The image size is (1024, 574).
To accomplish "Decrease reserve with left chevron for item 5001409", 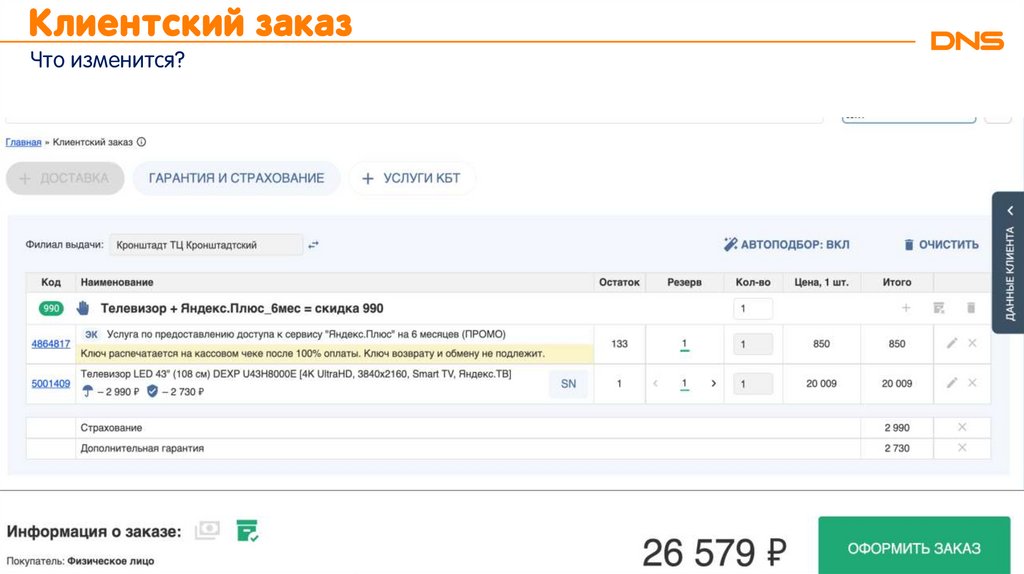I will pos(656,383).
